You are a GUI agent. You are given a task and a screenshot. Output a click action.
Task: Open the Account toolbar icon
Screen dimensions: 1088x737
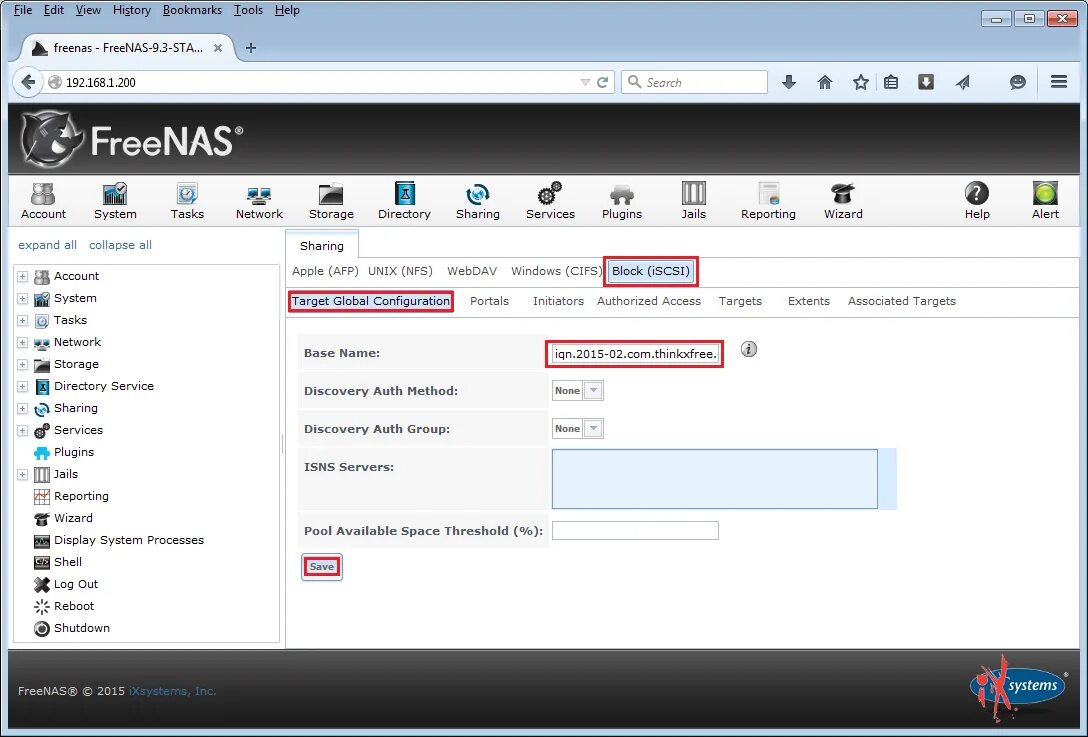click(43, 201)
